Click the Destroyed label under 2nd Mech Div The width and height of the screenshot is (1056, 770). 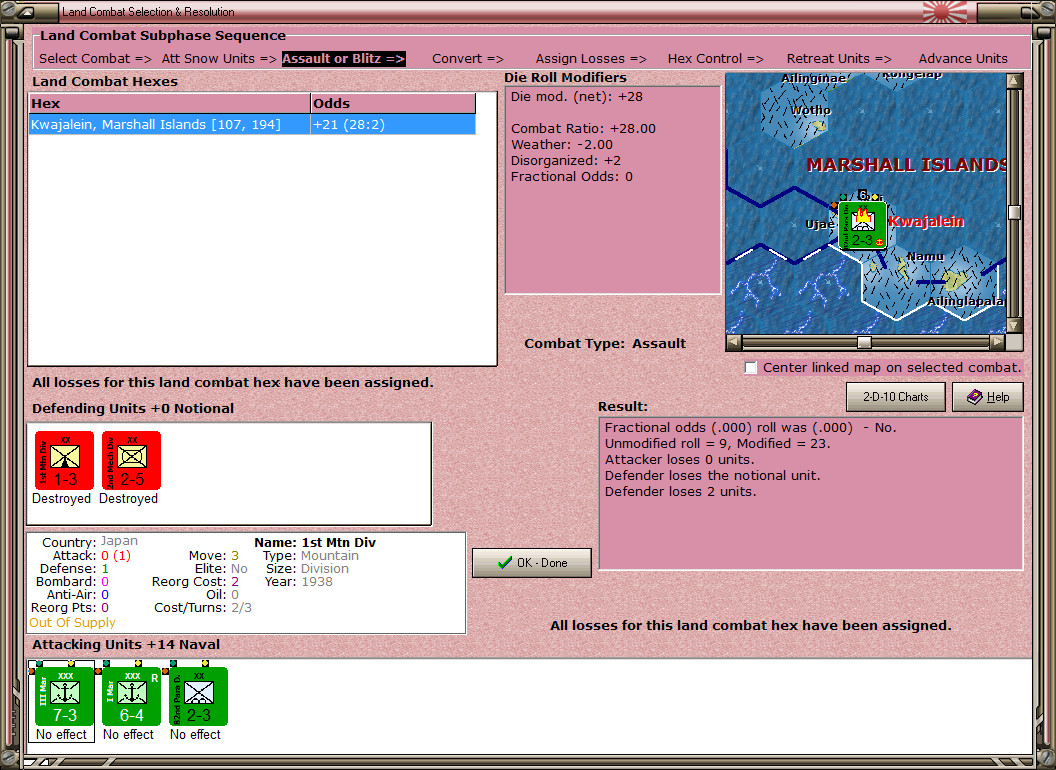(x=128, y=499)
